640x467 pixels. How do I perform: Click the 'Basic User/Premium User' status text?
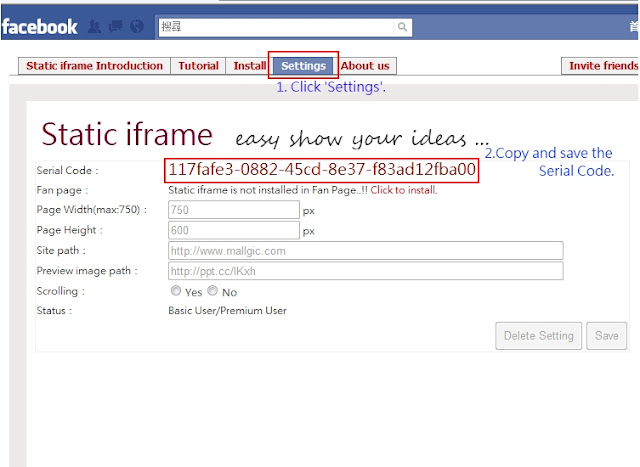pyautogui.click(x=227, y=311)
